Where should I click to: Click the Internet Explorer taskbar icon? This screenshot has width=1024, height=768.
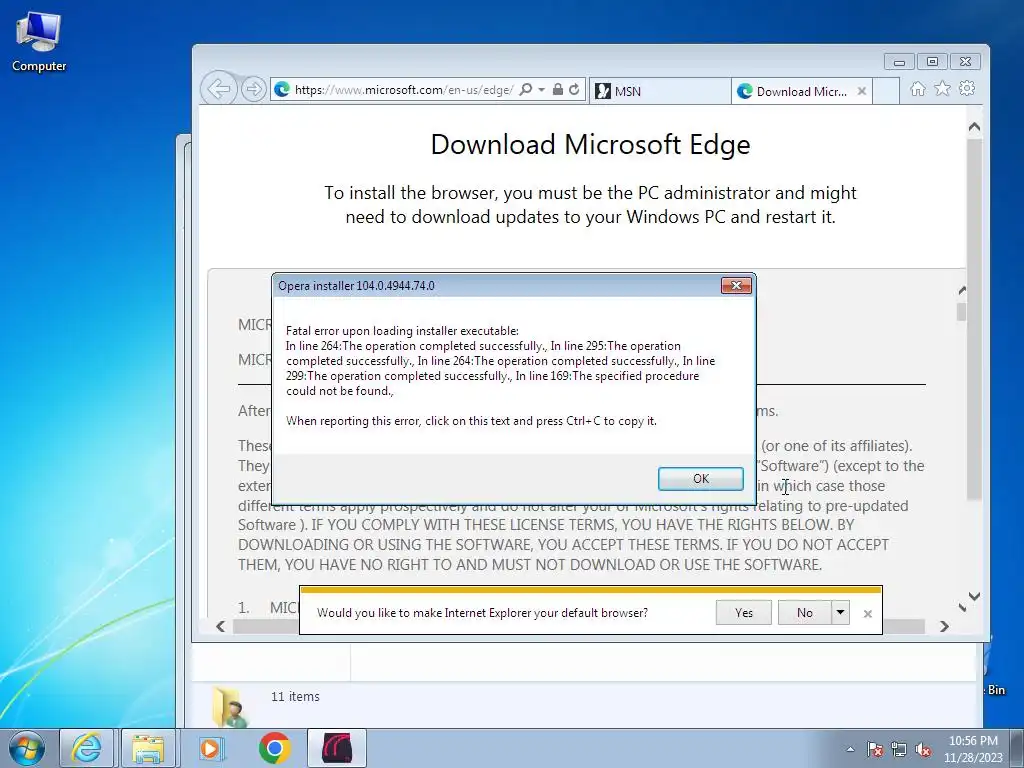pos(87,748)
